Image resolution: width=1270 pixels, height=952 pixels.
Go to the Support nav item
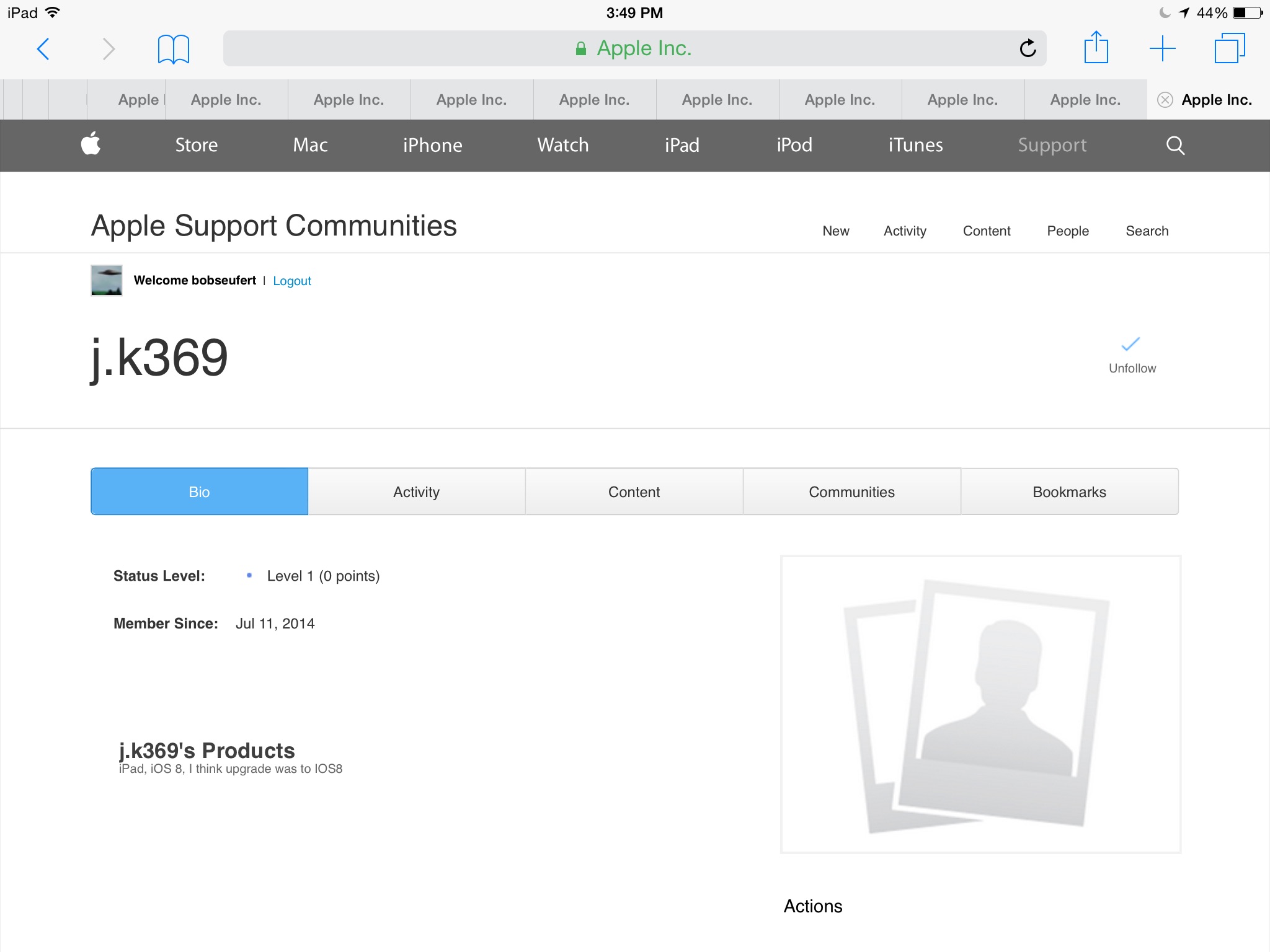[x=1052, y=145]
